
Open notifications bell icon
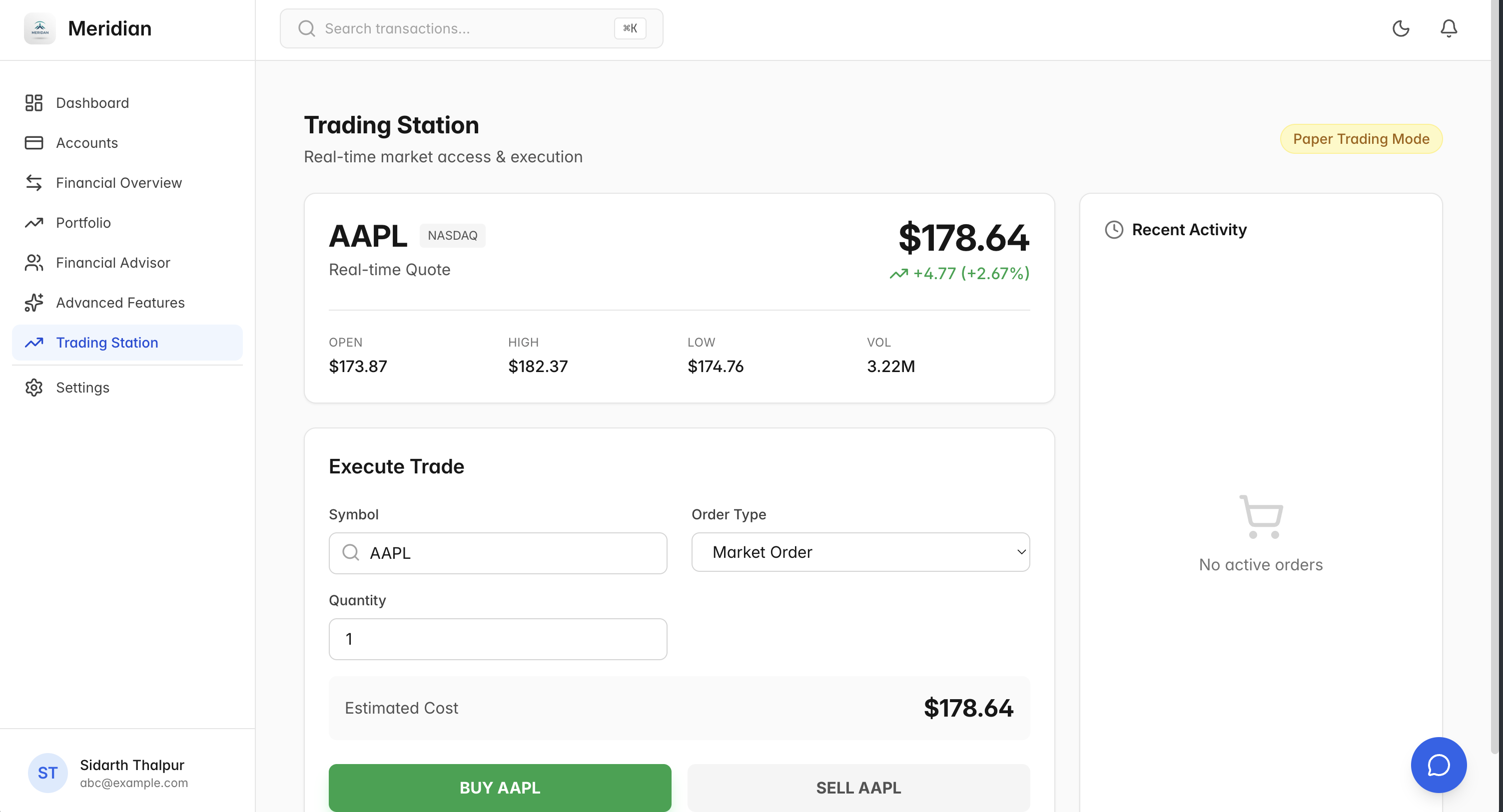point(1448,28)
